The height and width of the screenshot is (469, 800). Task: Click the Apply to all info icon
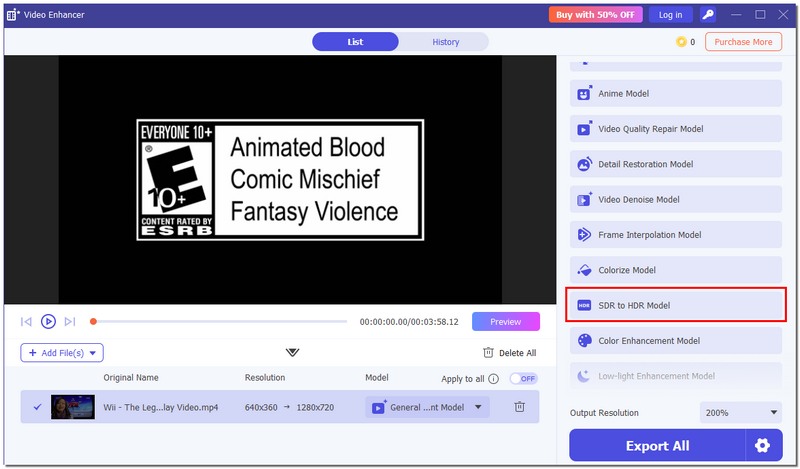(494, 379)
